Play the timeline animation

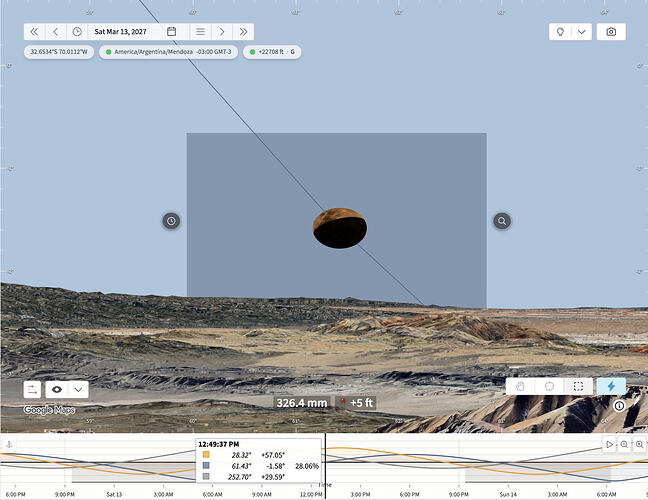pyautogui.click(x=609, y=444)
